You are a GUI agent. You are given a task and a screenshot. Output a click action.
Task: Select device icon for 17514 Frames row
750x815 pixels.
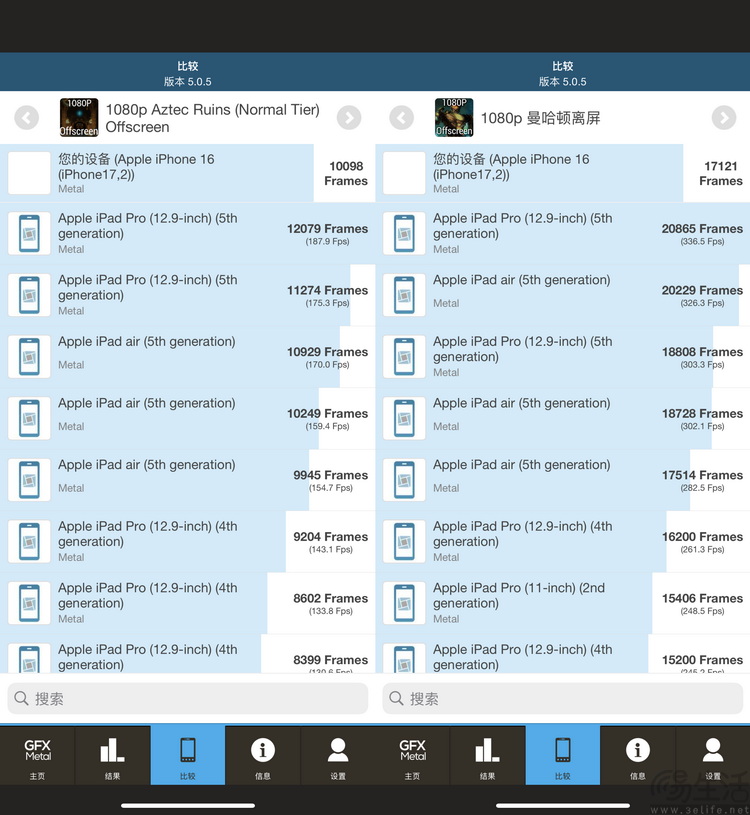404,480
